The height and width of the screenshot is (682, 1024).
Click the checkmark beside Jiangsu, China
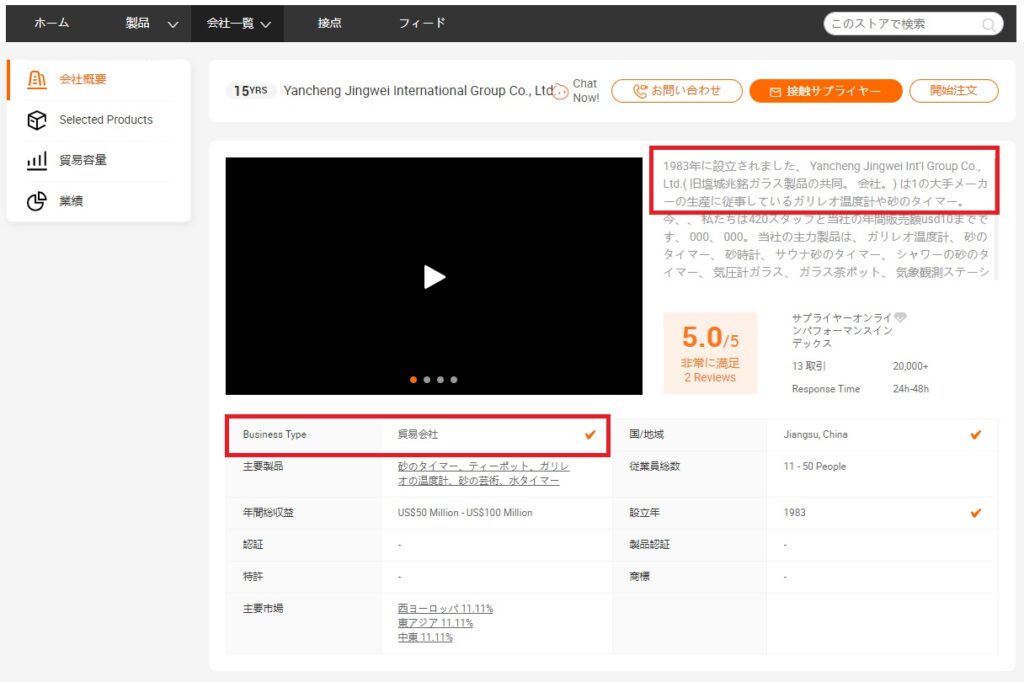[976, 434]
